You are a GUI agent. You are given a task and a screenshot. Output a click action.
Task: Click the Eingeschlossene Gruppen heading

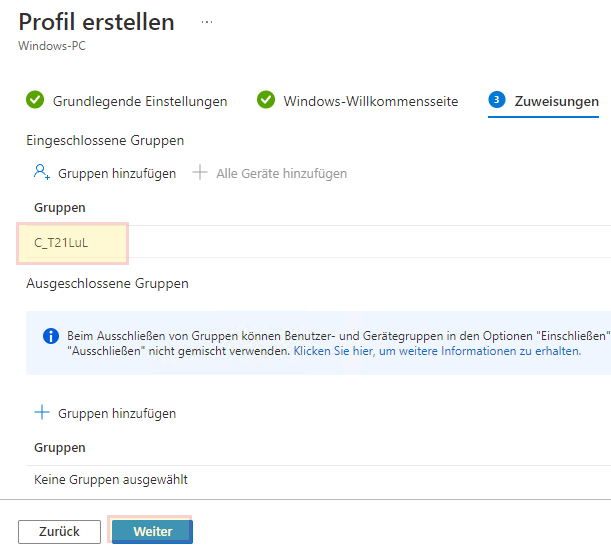pos(105,141)
